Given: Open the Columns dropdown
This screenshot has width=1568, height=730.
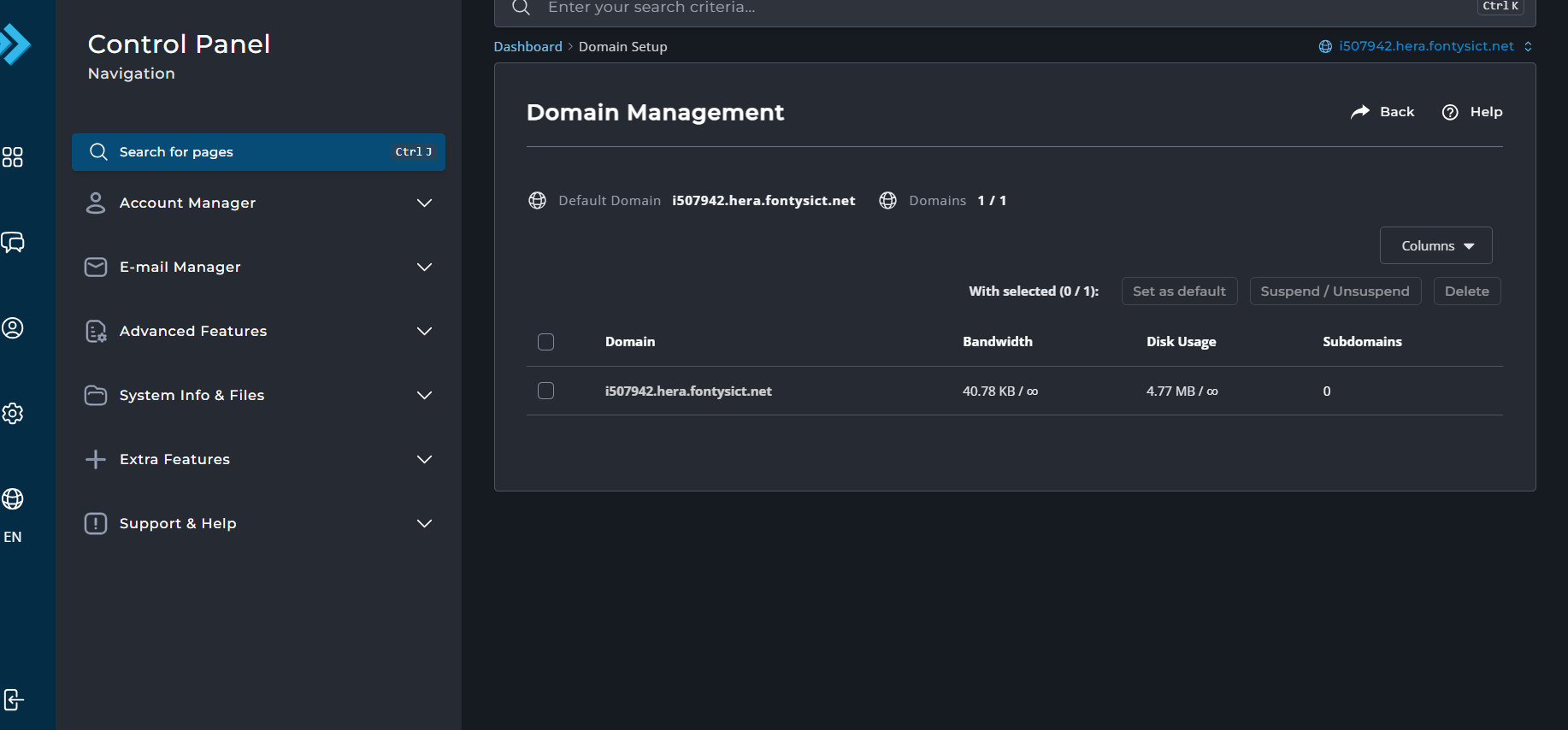Looking at the screenshot, I should pos(1435,246).
